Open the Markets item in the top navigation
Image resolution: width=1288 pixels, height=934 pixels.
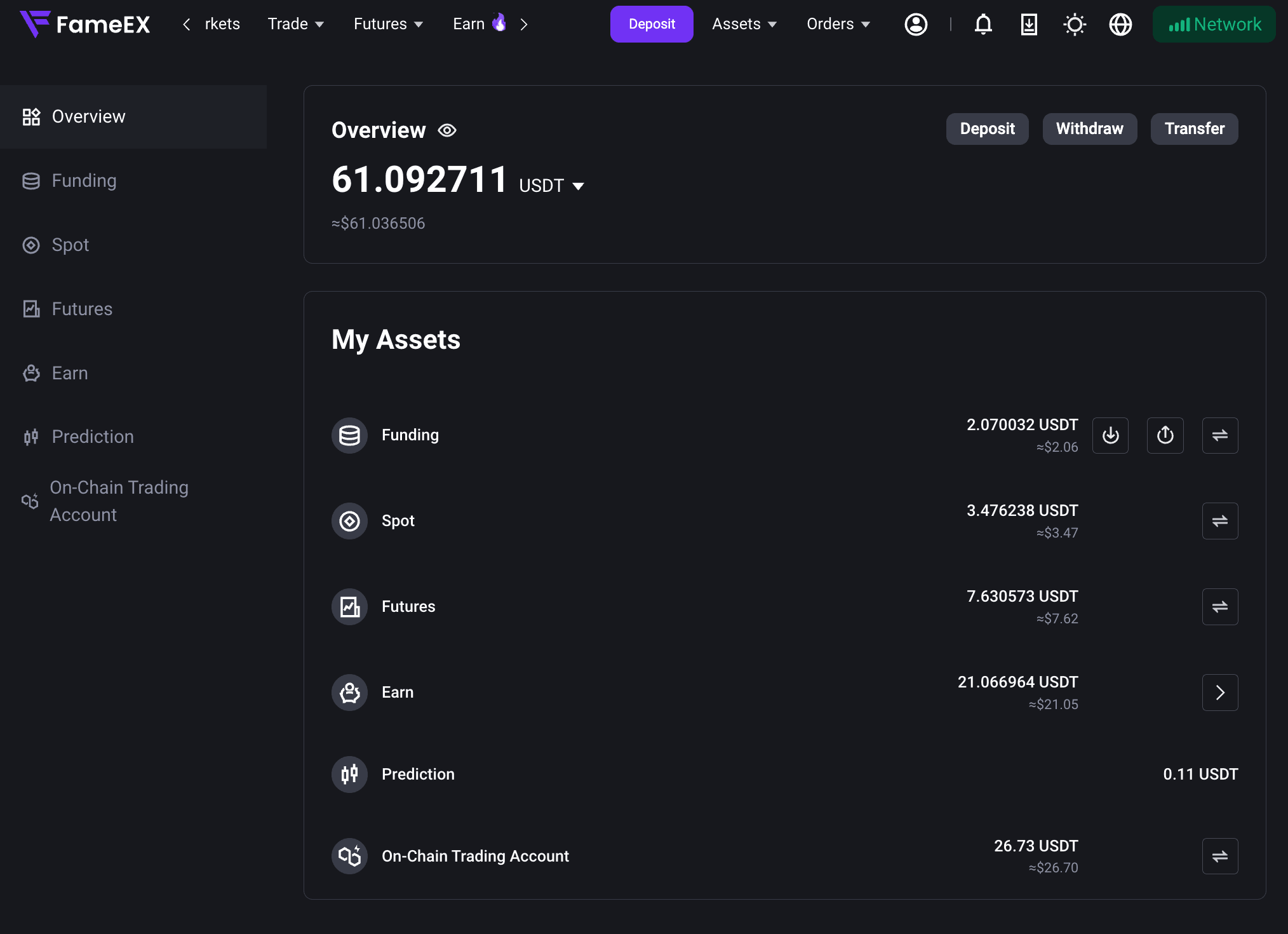tap(222, 24)
